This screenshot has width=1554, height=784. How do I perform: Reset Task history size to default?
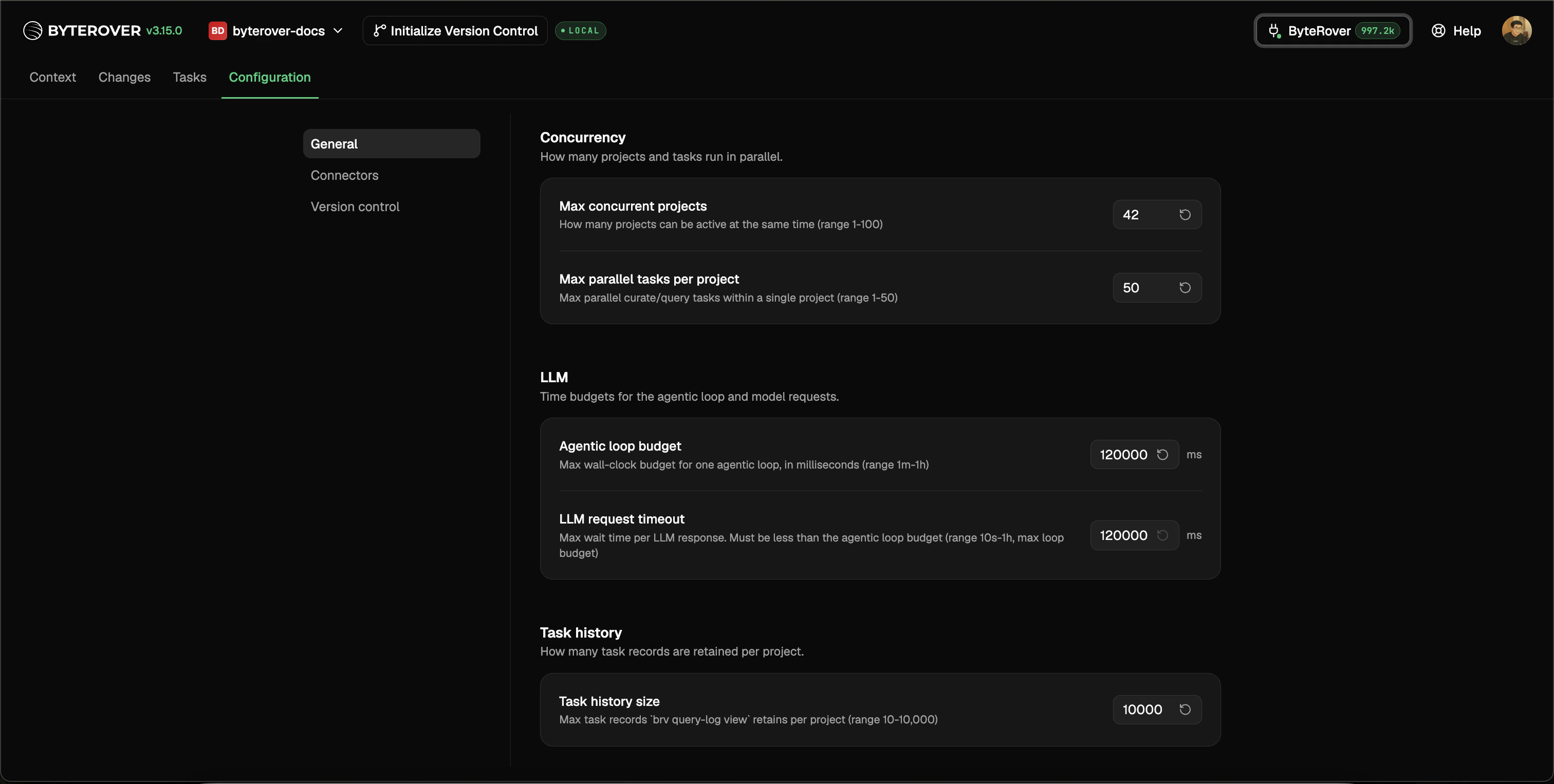tap(1185, 710)
